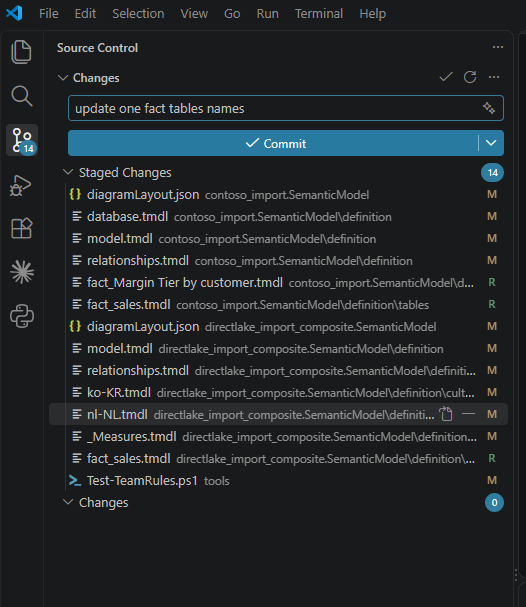Viewport: 526px width, 607px height.
Task: Collapse the Staged Changes group
Action: pyautogui.click(x=68, y=172)
